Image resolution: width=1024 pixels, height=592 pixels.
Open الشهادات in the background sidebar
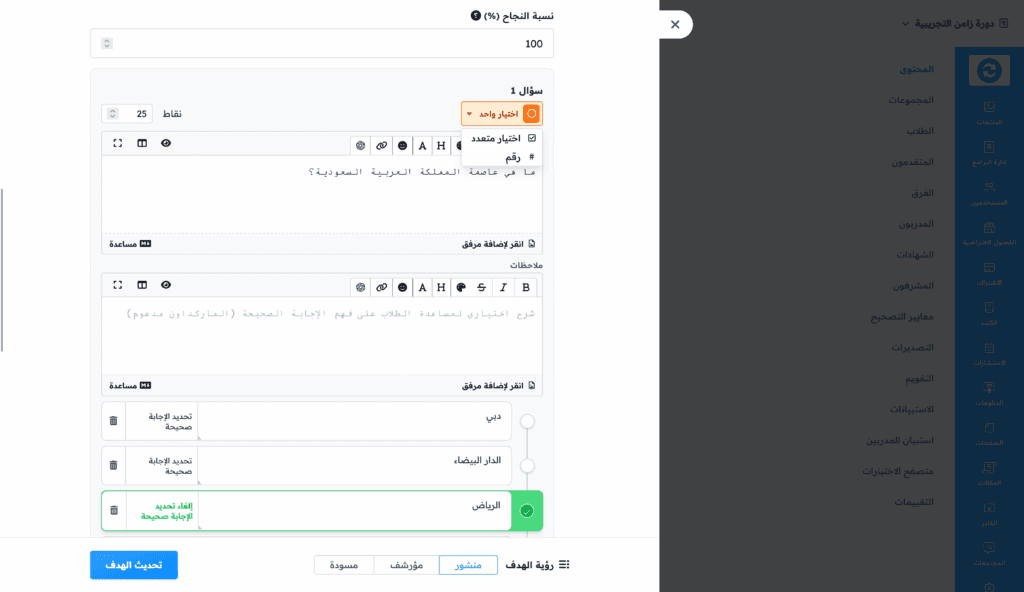click(x=914, y=255)
